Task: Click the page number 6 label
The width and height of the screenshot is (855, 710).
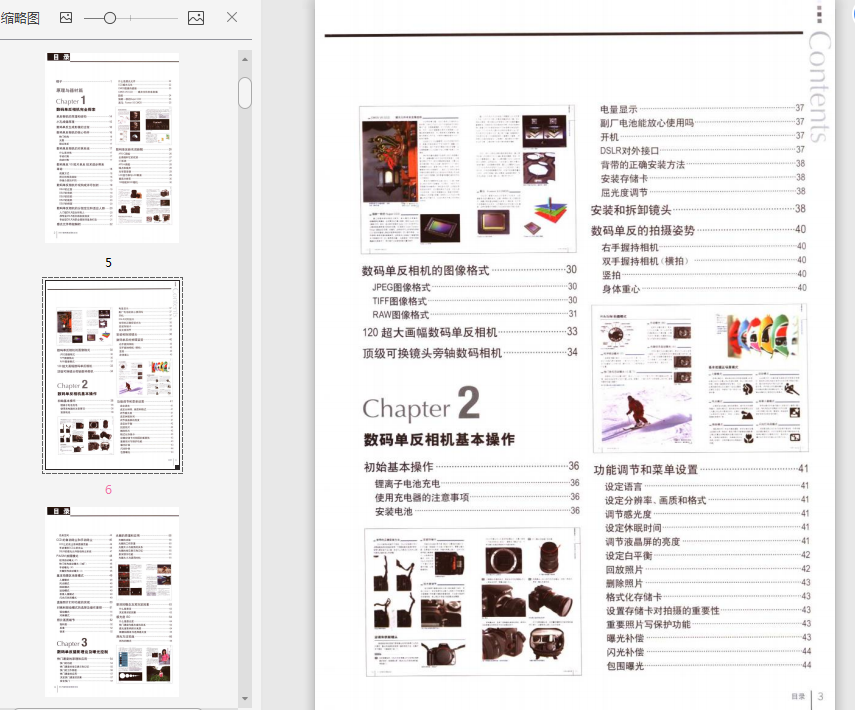Action: pyautogui.click(x=109, y=490)
